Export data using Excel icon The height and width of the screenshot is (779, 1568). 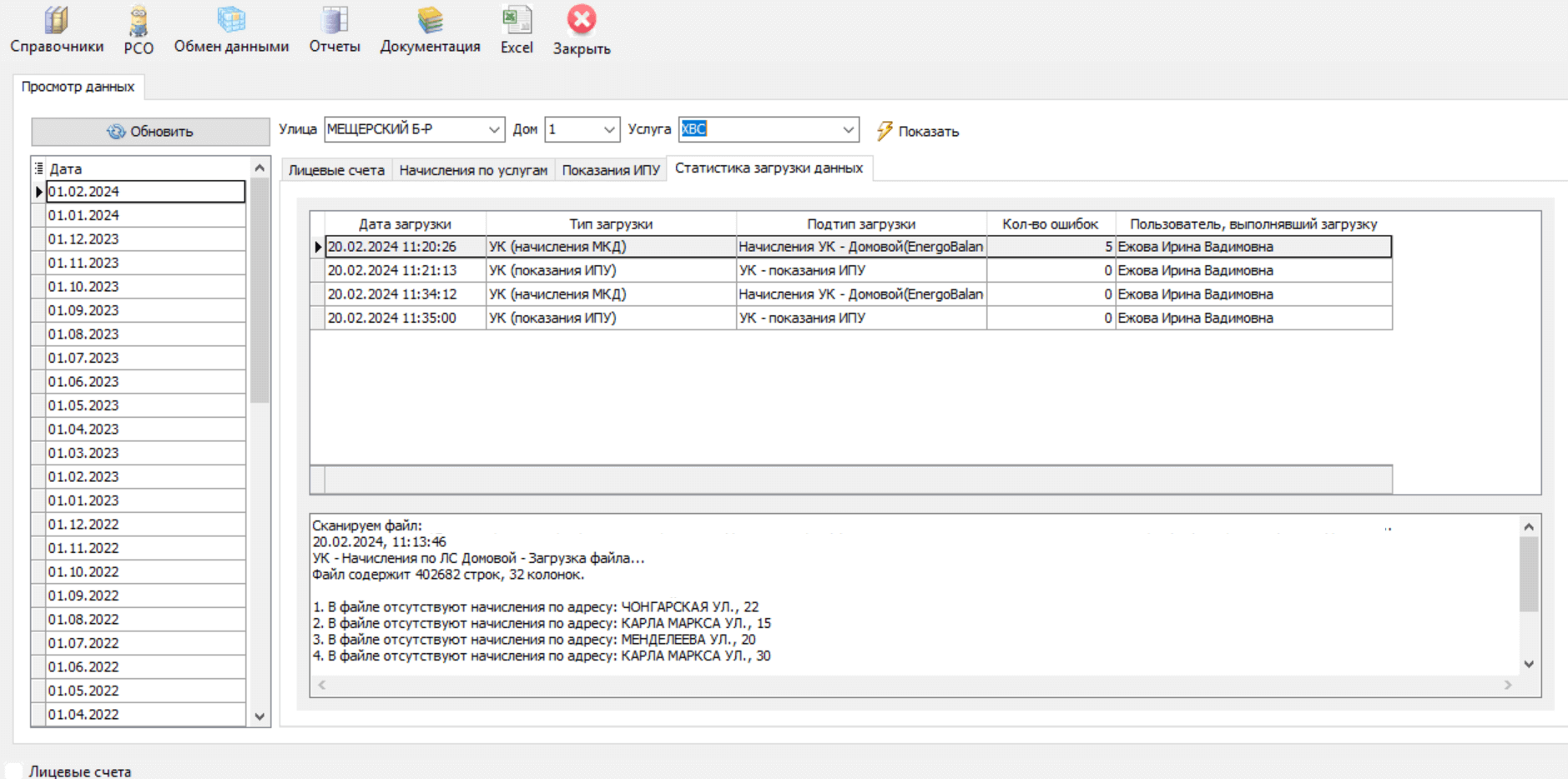click(x=517, y=21)
